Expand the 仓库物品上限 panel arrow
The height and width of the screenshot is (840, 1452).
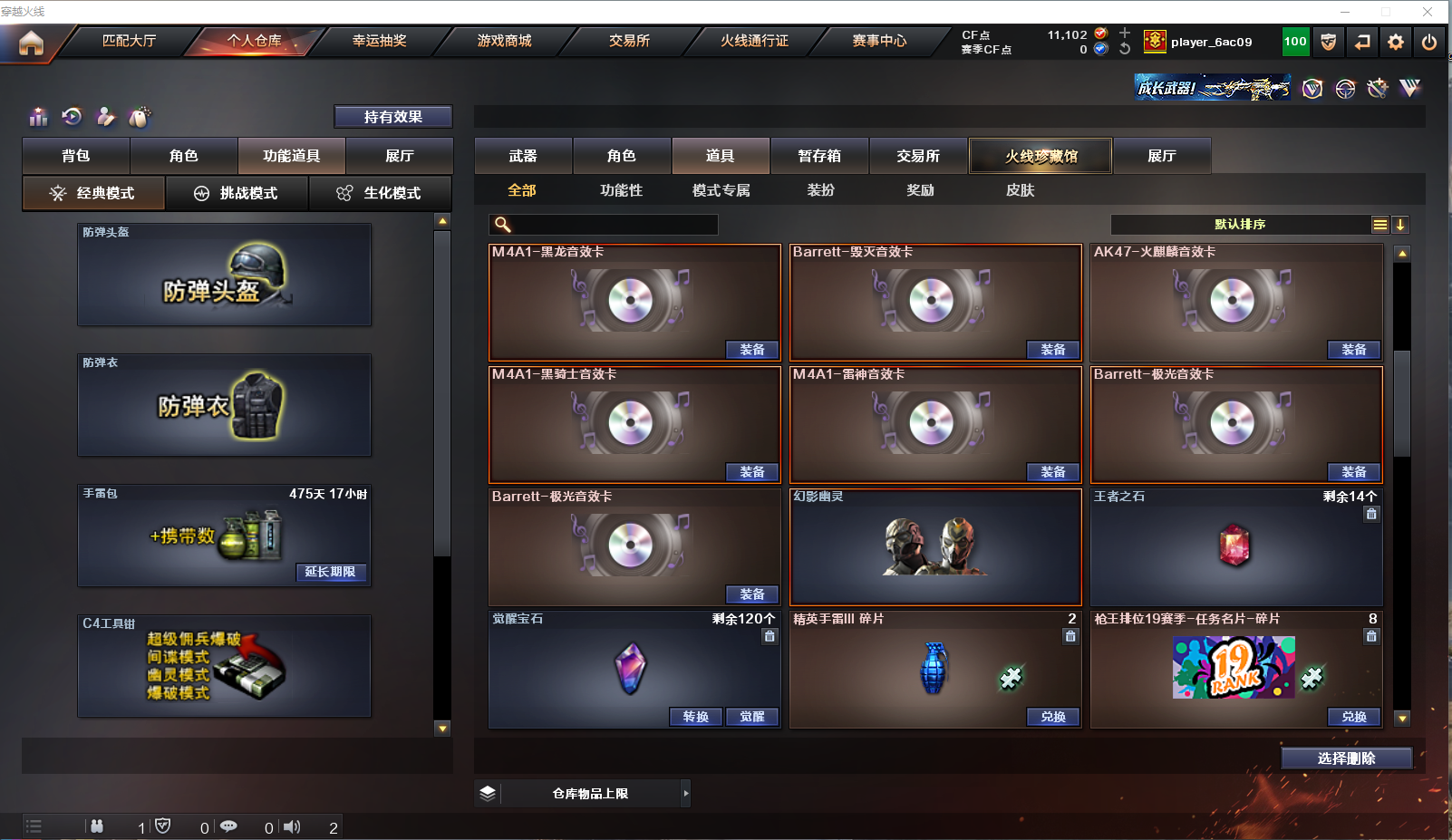[x=686, y=793]
